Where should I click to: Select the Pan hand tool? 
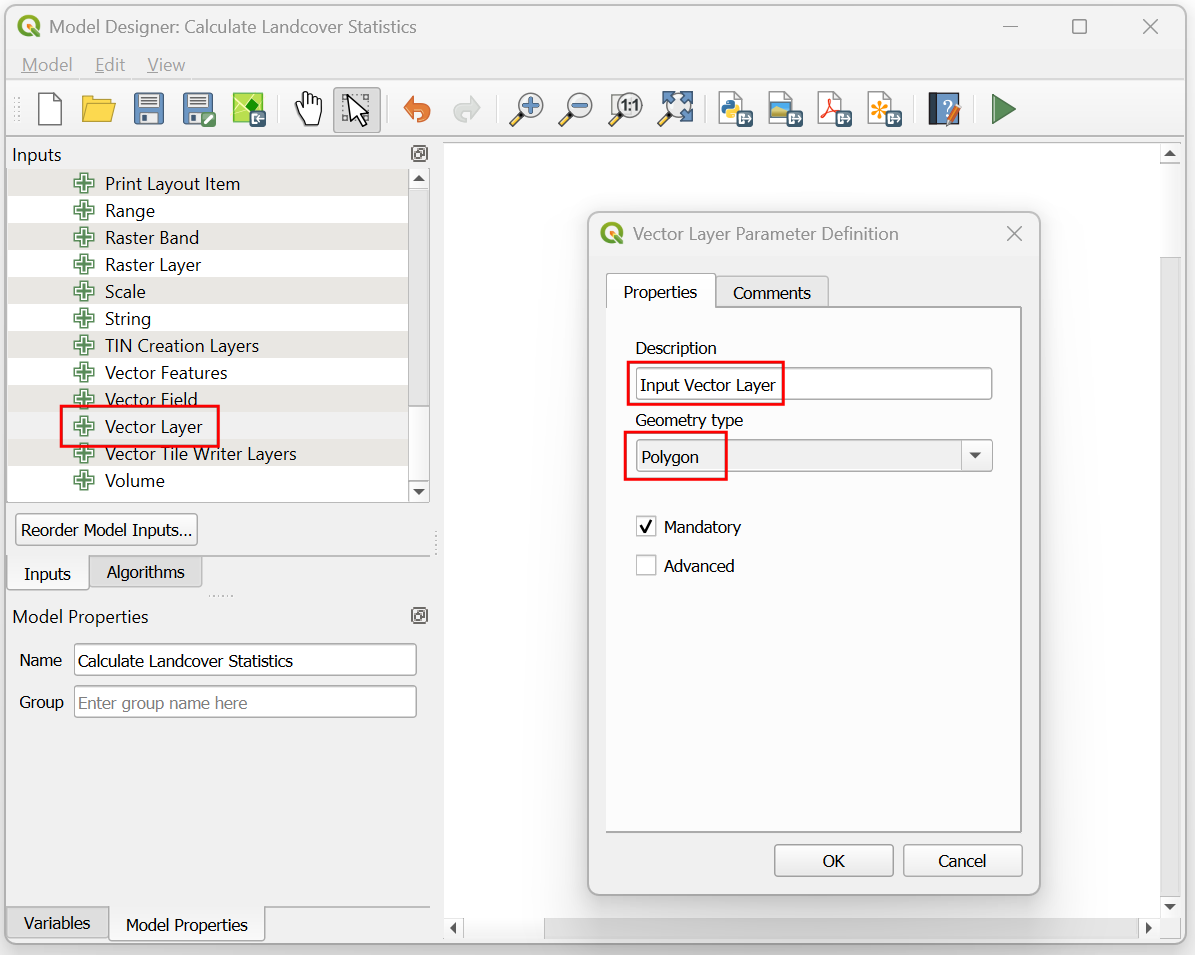pyautogui.click(x=308, y=109)
